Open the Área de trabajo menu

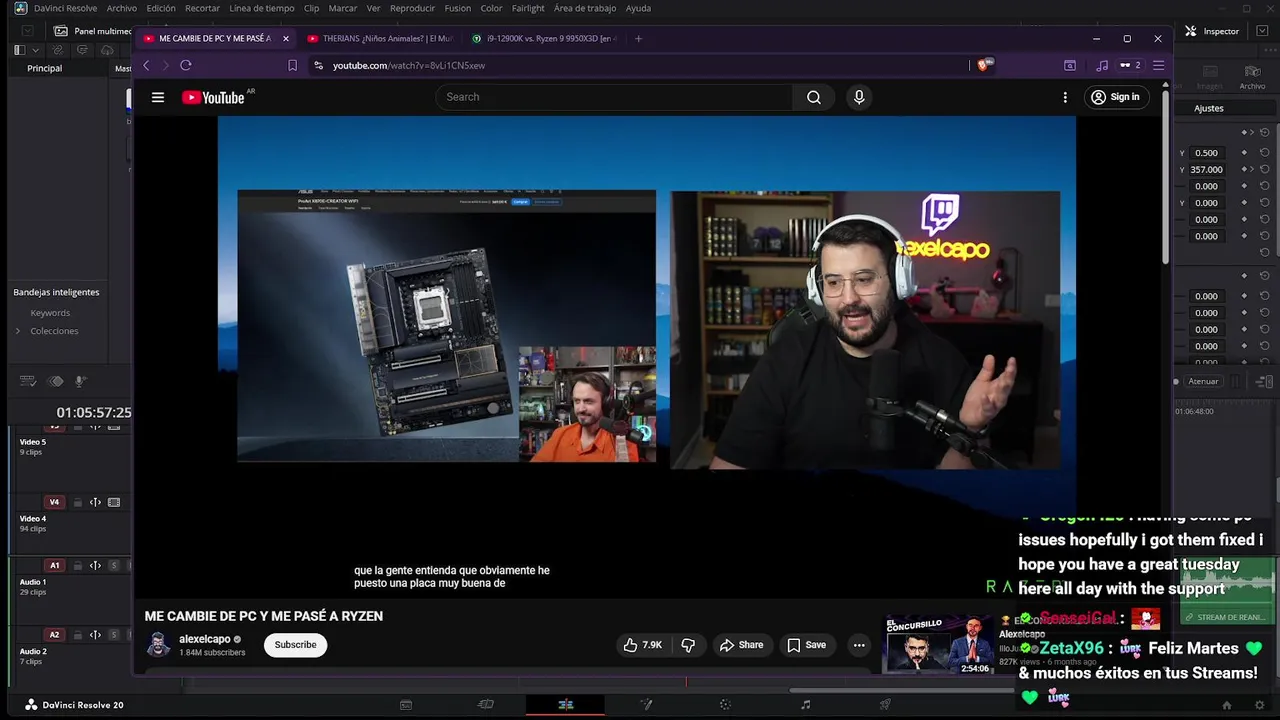pos(585,8)
